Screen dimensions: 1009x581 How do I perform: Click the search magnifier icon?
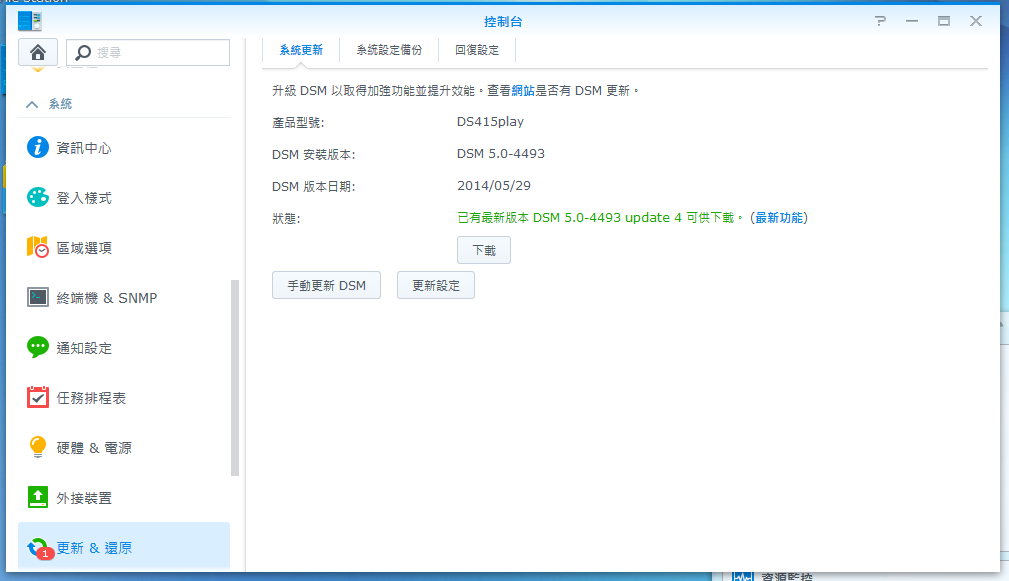(x=82, y=52)
